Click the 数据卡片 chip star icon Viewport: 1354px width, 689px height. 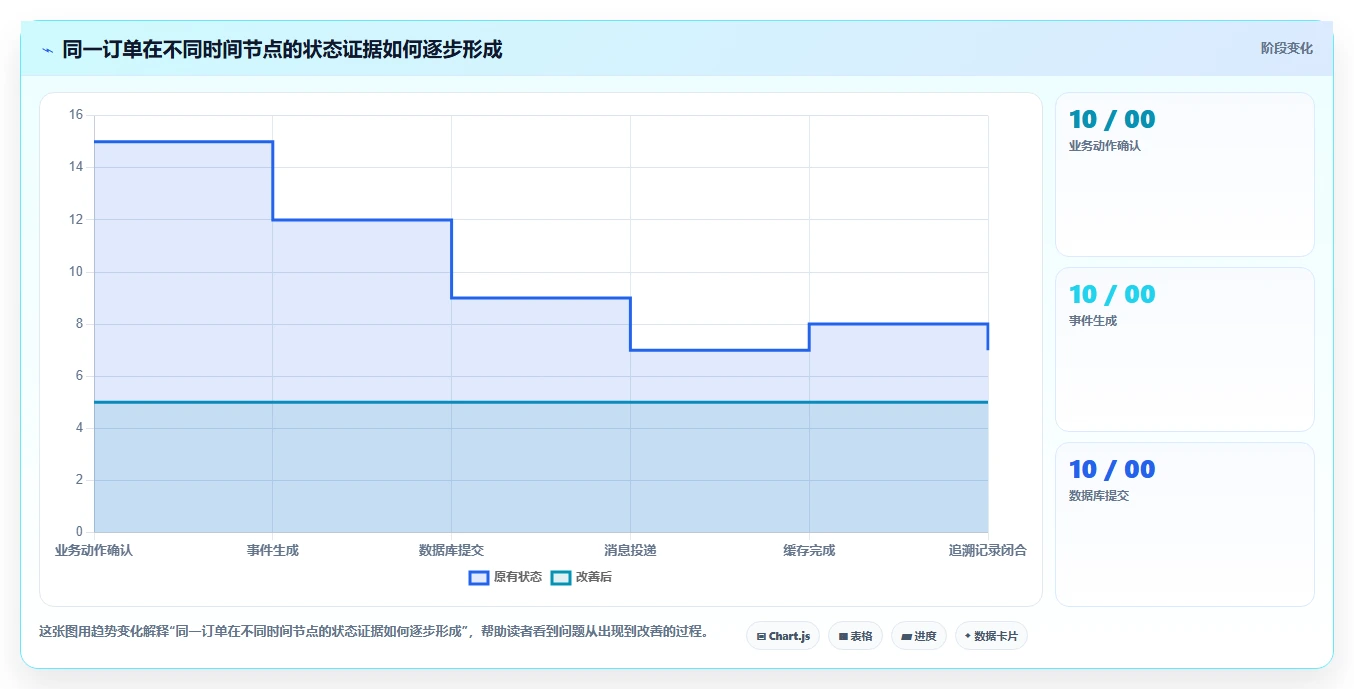[968, 636]
